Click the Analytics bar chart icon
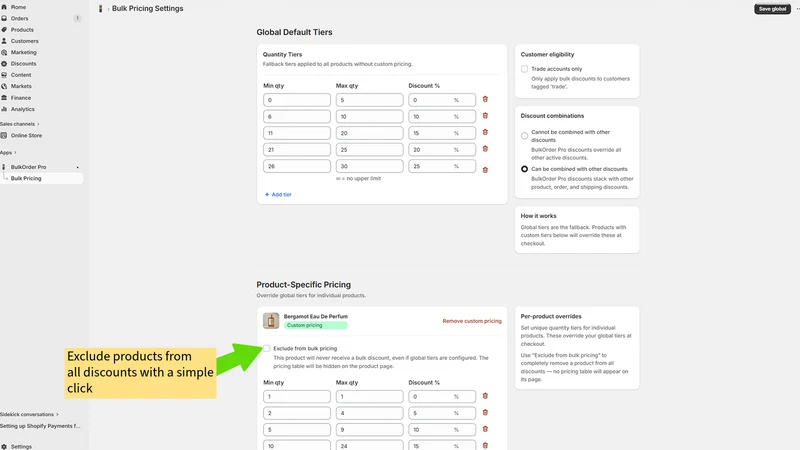This screenshot has height=450, width=800. pos(4,109)
